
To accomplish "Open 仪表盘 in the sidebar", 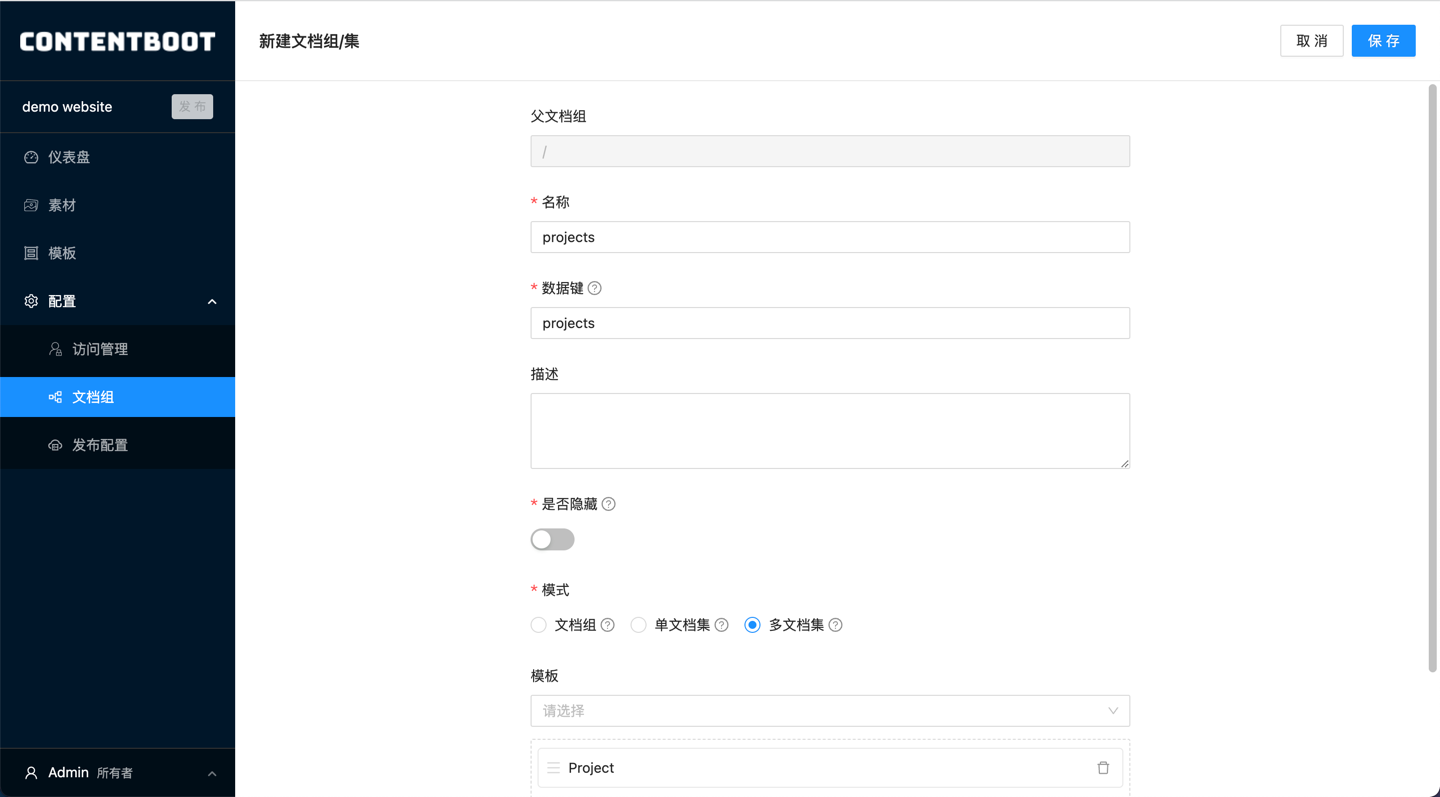I will pos(118,157).
